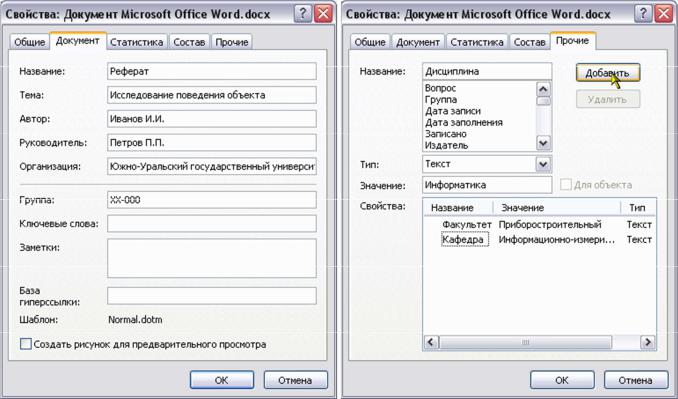Click the Значение column header in properties table
The image size is (678, 399).
[x=557, y=208]
